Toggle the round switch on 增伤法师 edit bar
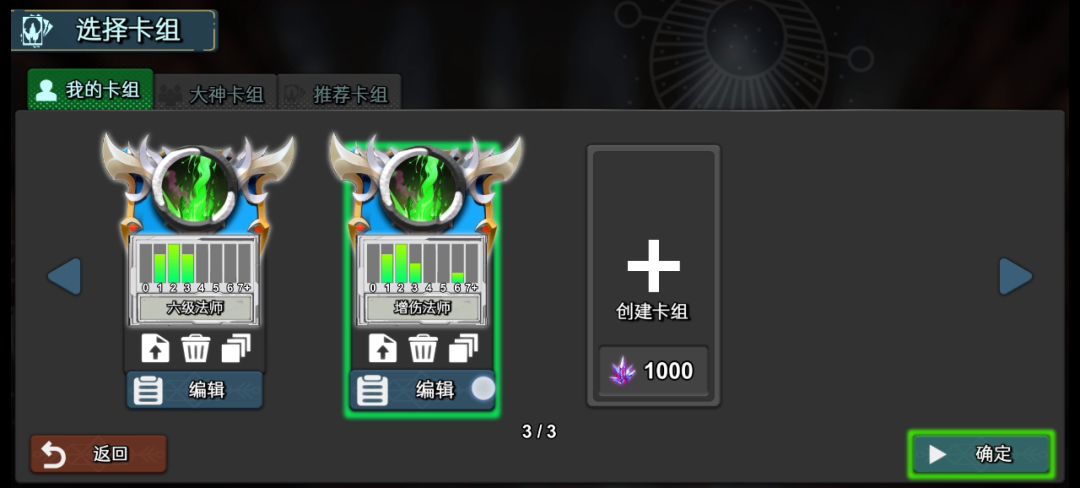Image resolution: width=1080 pixels, height=488 pixels. [483, 388]
